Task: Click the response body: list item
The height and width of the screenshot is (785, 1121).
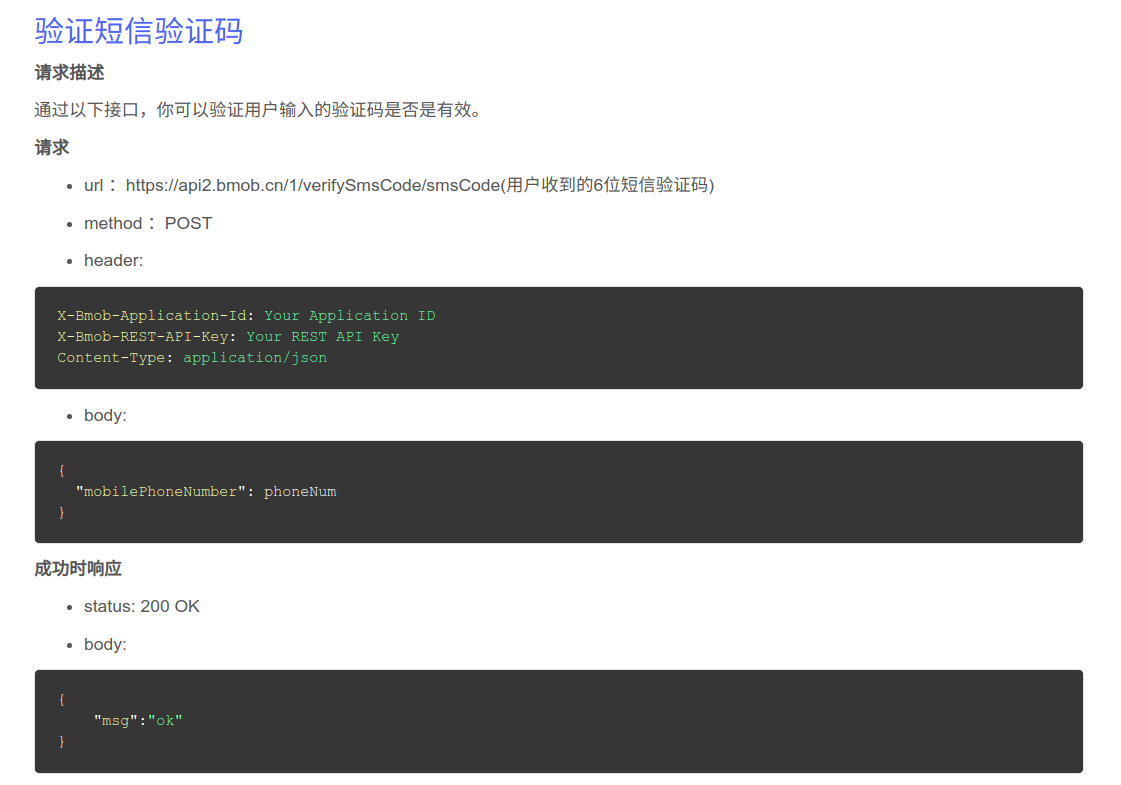Action: coord(105,644)
